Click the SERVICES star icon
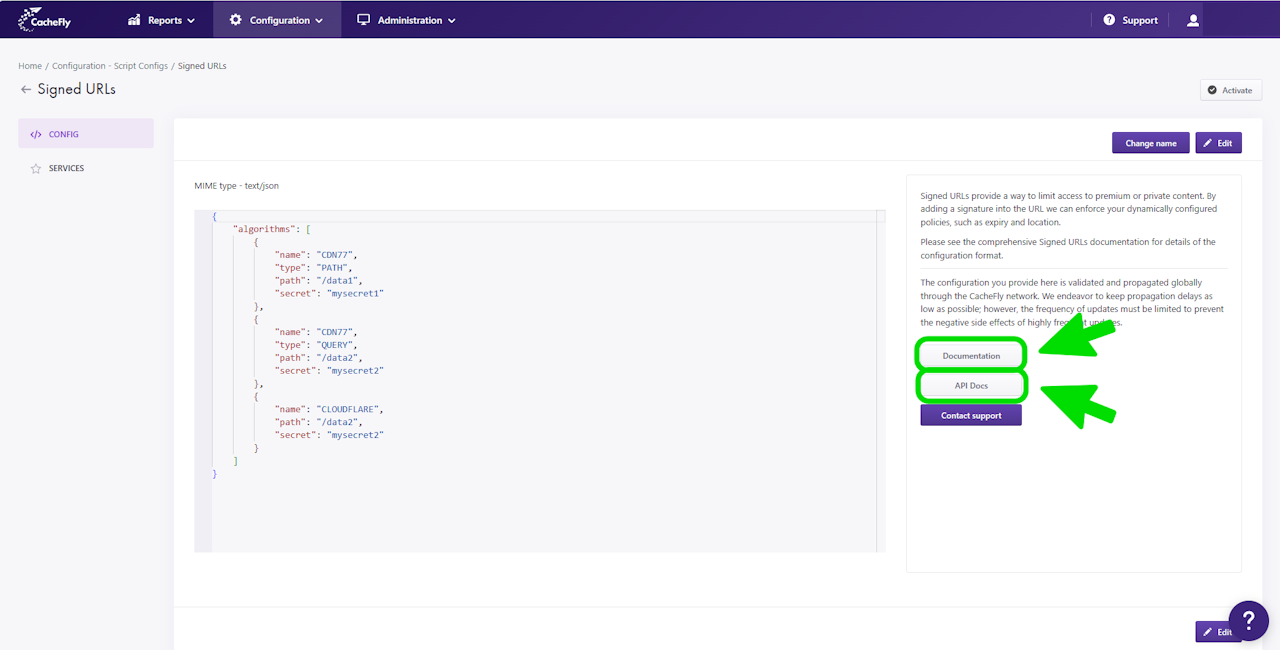 pos(36,168)
